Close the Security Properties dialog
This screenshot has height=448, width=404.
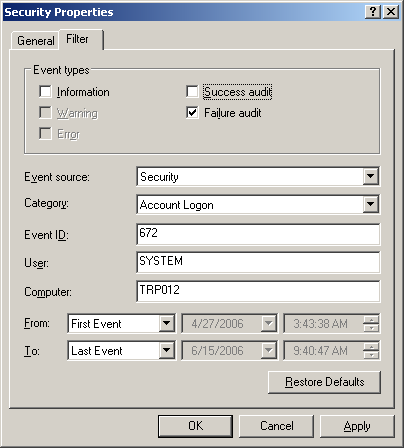[x=391, y=12]
